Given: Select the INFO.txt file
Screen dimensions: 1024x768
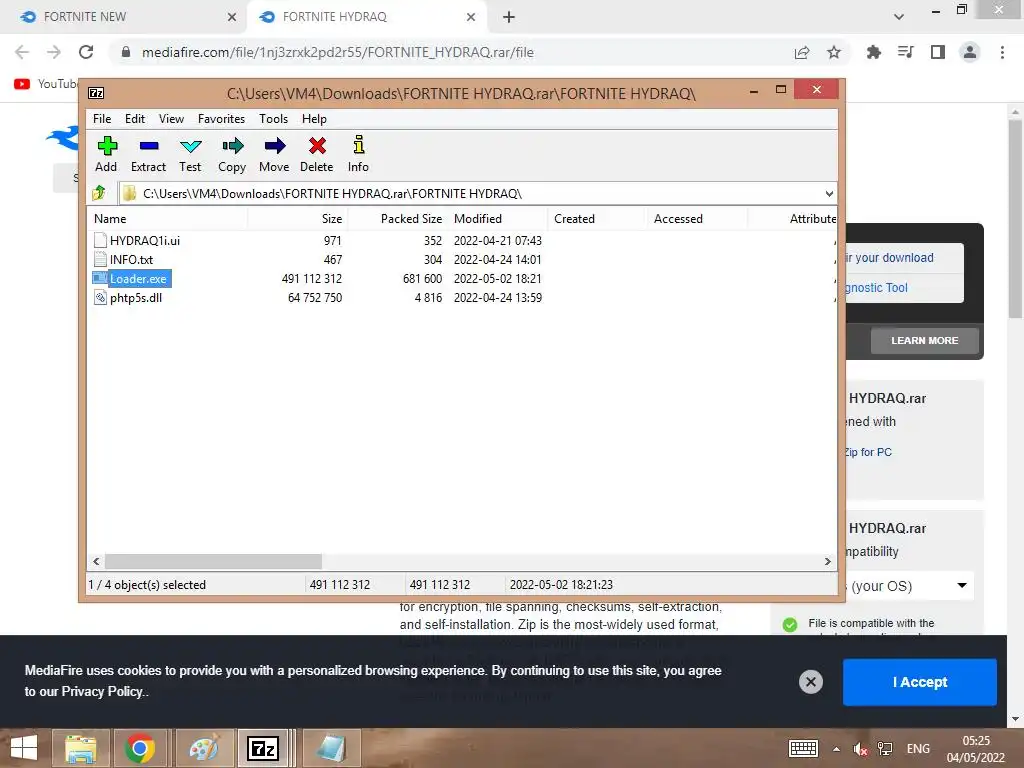Looking at the screenshot, I should pos(131,259).
